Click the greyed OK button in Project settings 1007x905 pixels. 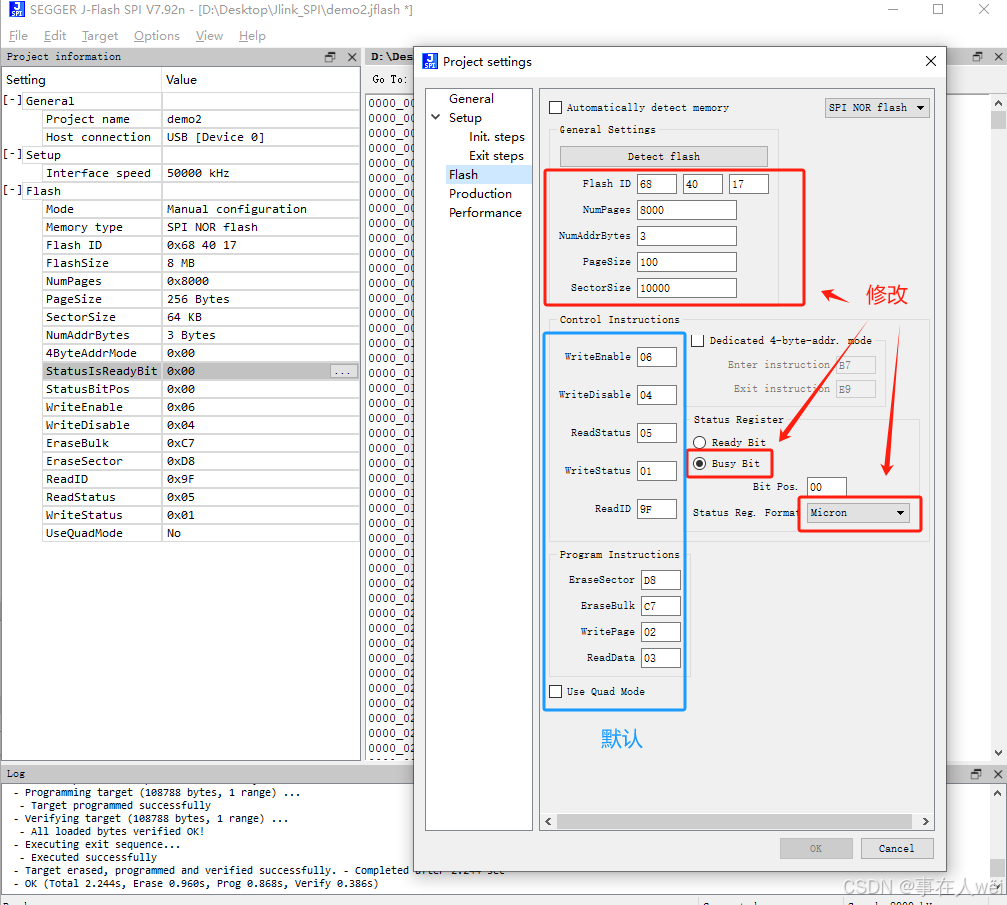tap(816, 848)
